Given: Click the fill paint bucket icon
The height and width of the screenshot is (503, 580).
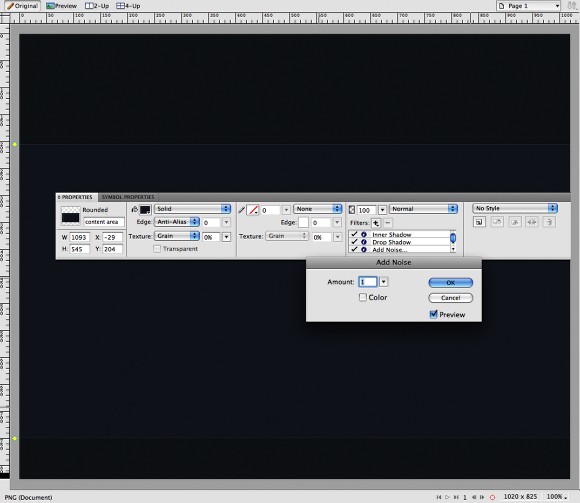Looking at the screenshot, I should tap(135, 209).
